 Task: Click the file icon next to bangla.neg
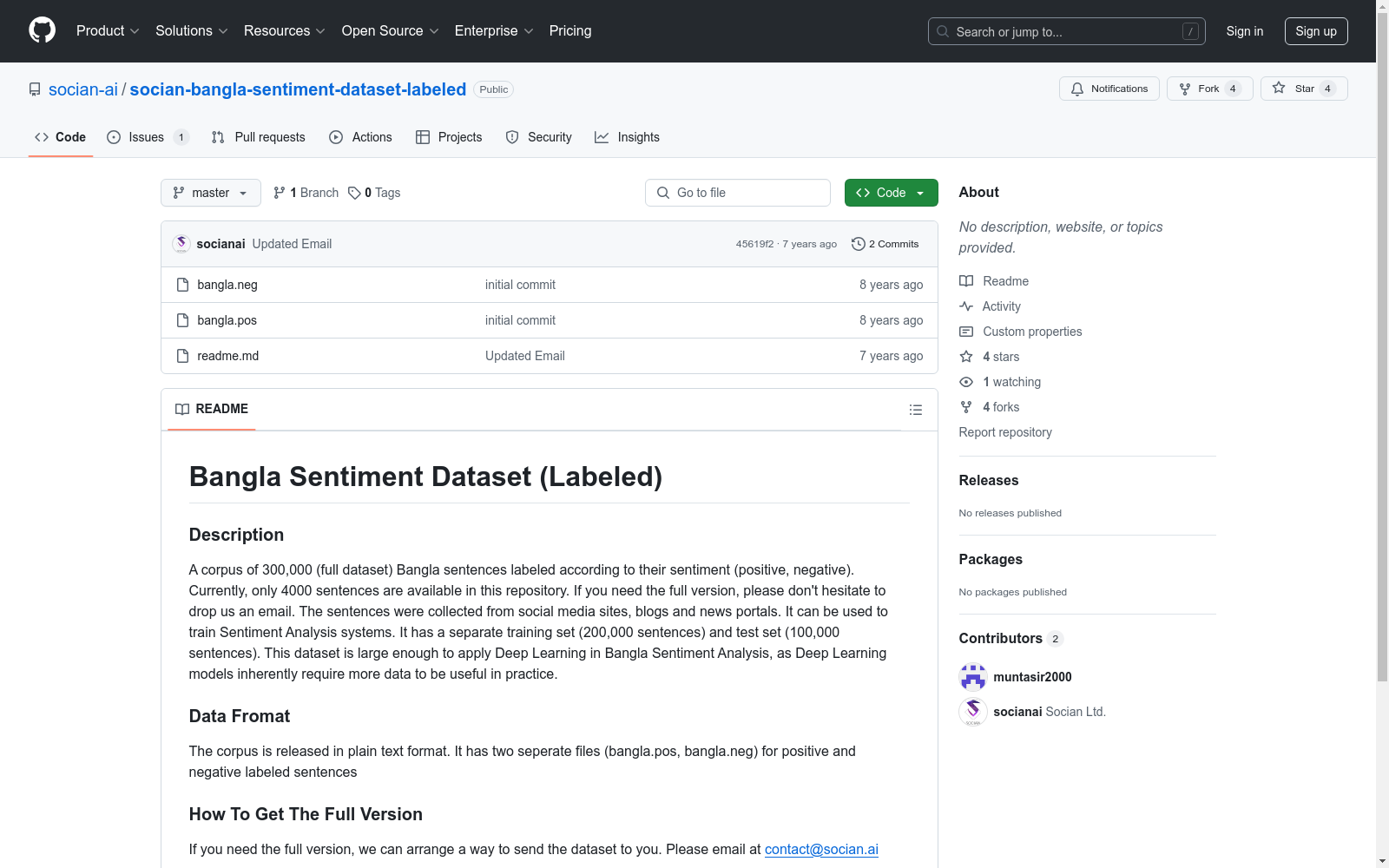(x=182, y=285)
